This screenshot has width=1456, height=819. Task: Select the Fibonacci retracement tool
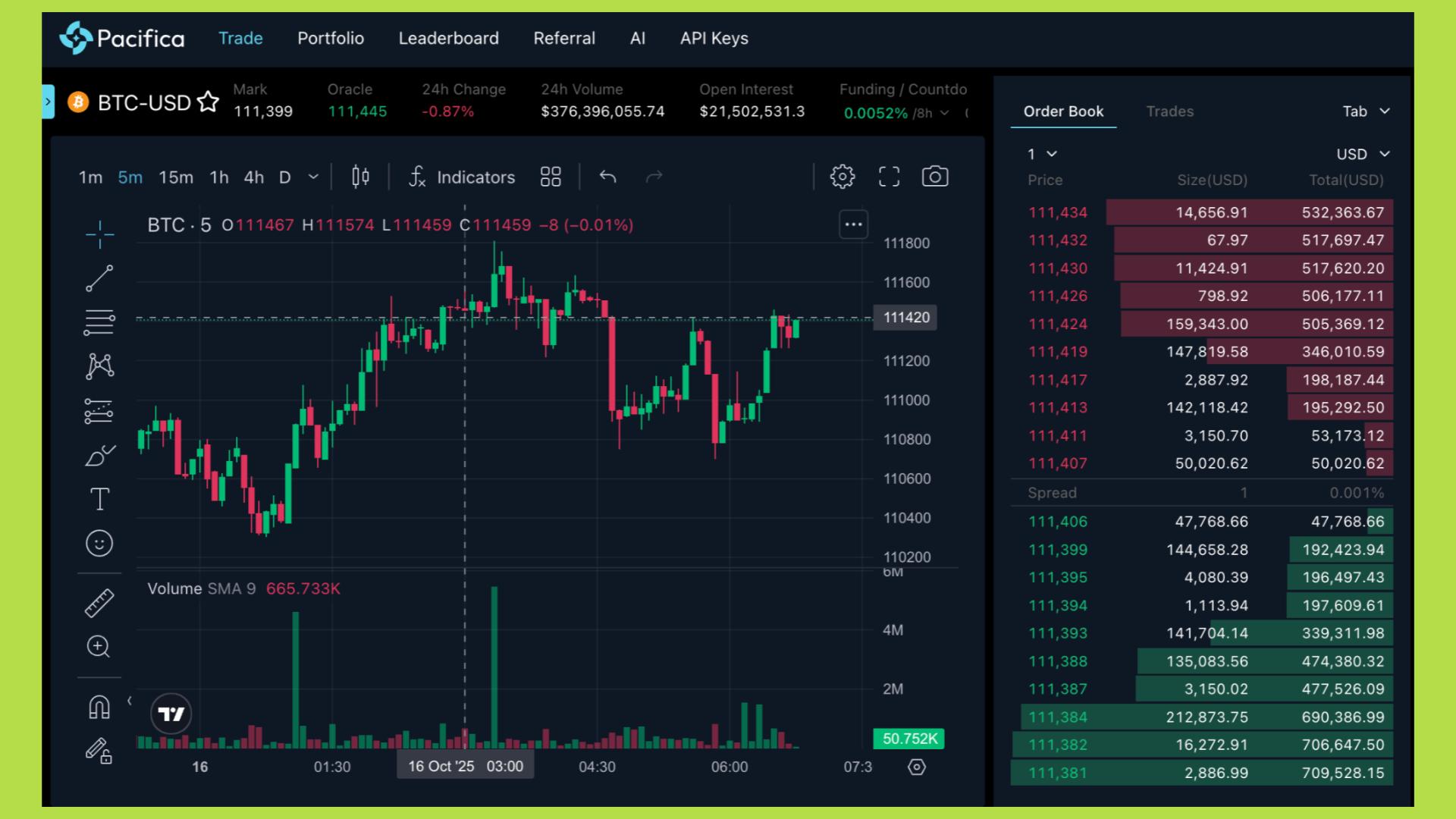[x=99, y=322]
